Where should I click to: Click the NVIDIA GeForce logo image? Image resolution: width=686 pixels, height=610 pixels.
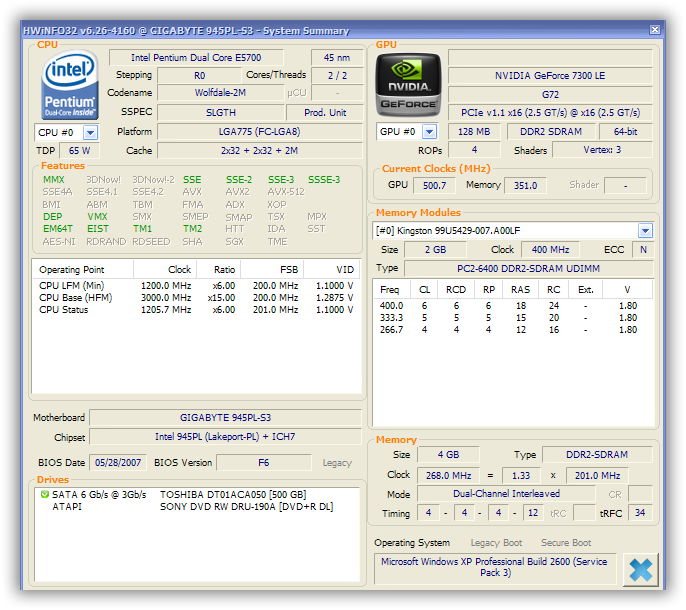pyautogui.click(x=408, y=85)
